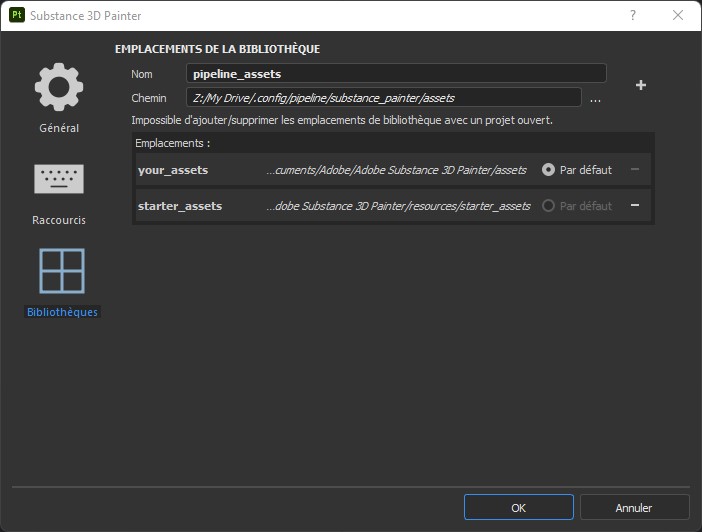The image size is (702, 532).
Task: Cancel with the Annuler button
Action: 634,507
